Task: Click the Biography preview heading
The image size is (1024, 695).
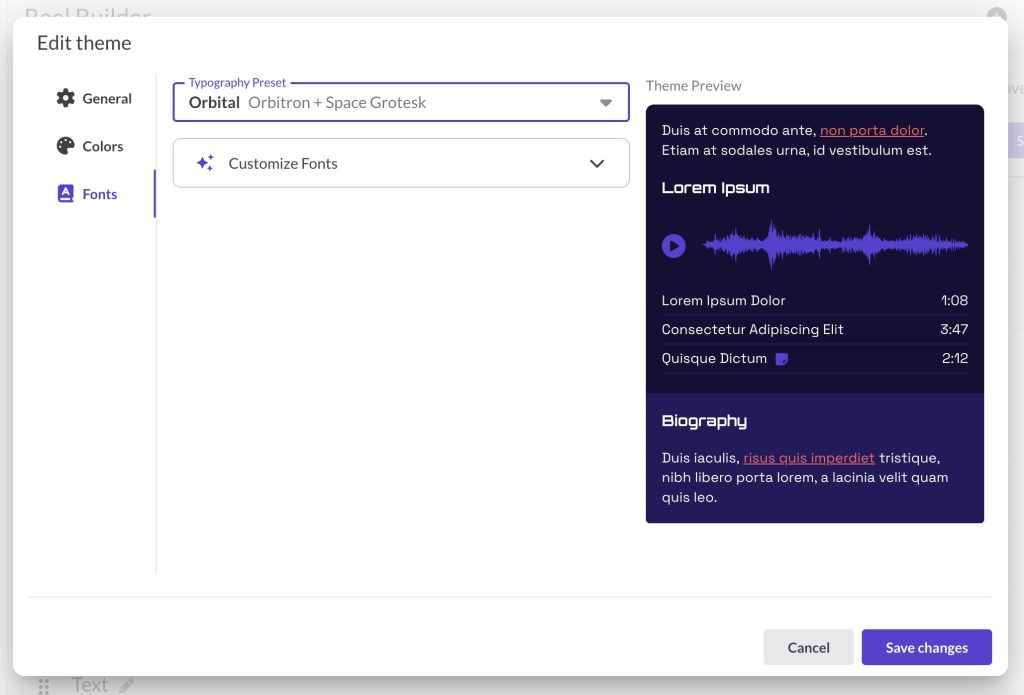Action: point(704,421)
